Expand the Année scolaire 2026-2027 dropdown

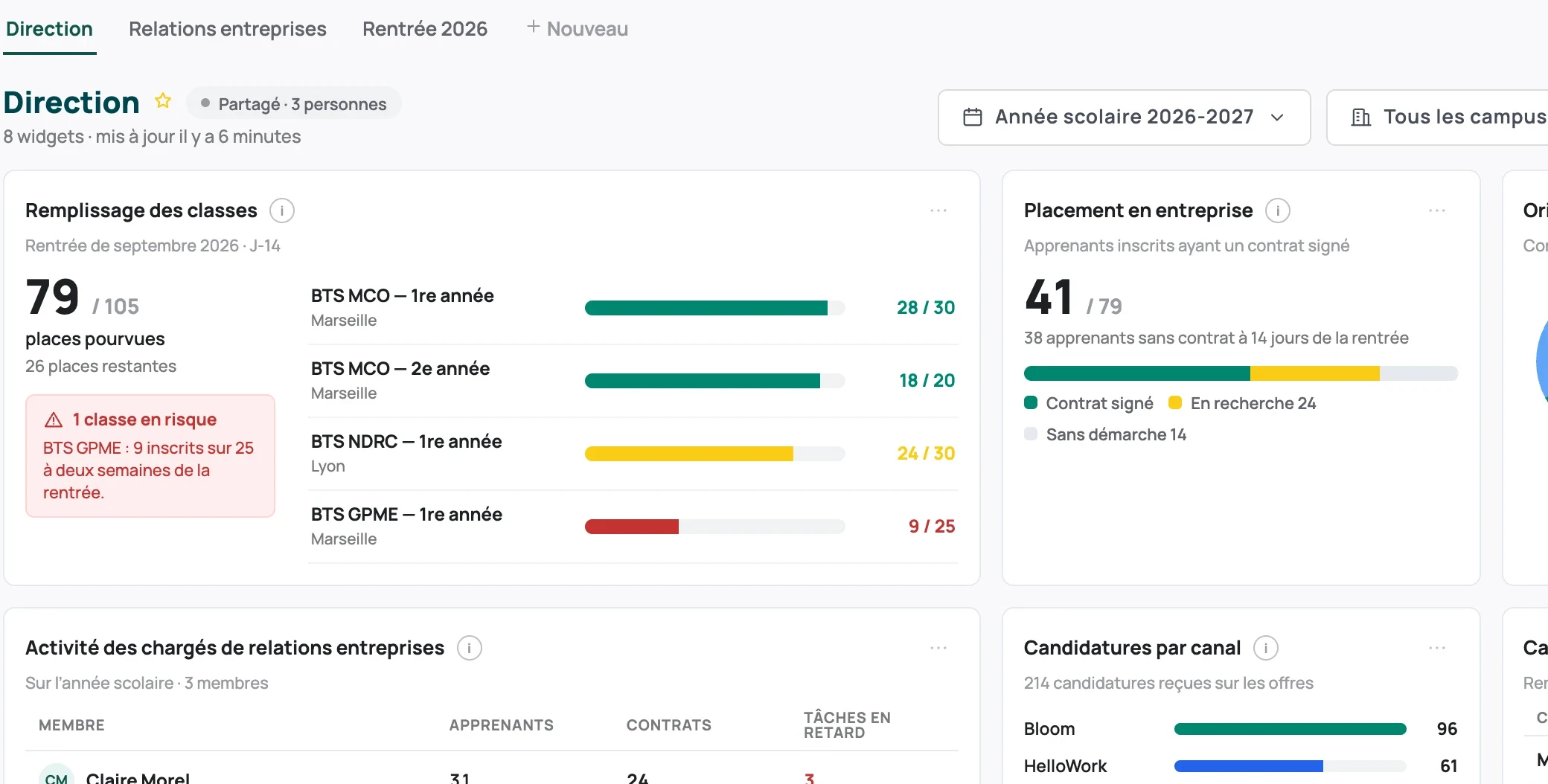tap(1124, 118)
